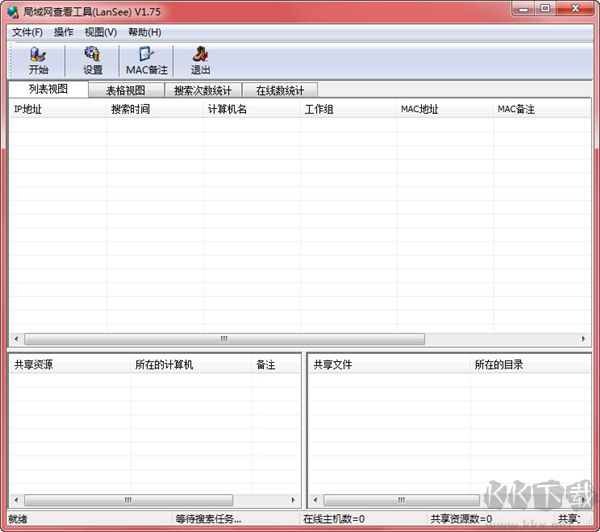Open the 操作 menu
This screenshot has height=532, width=600.
click(x=64, y=33)
